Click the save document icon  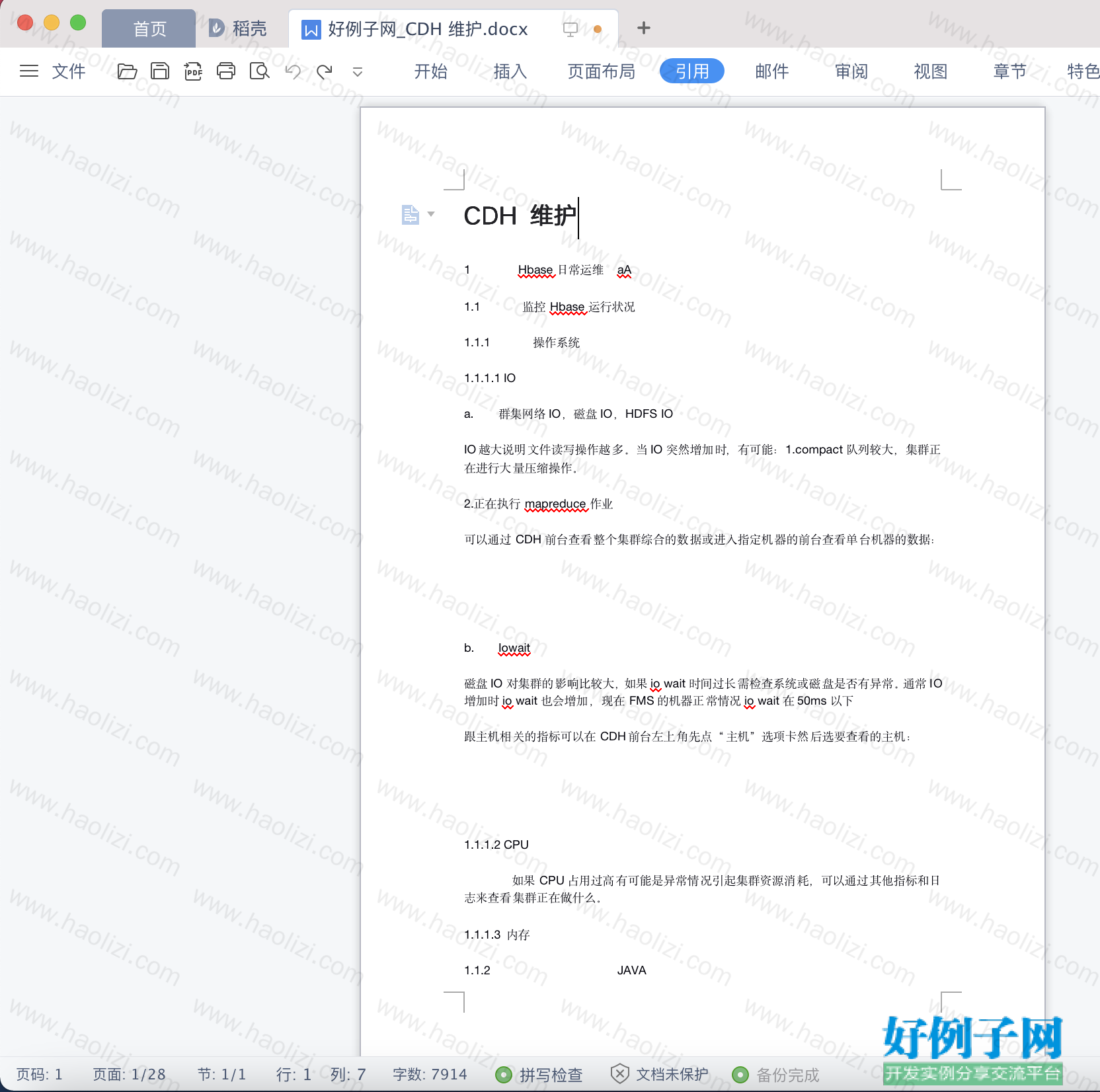[160, 71]
